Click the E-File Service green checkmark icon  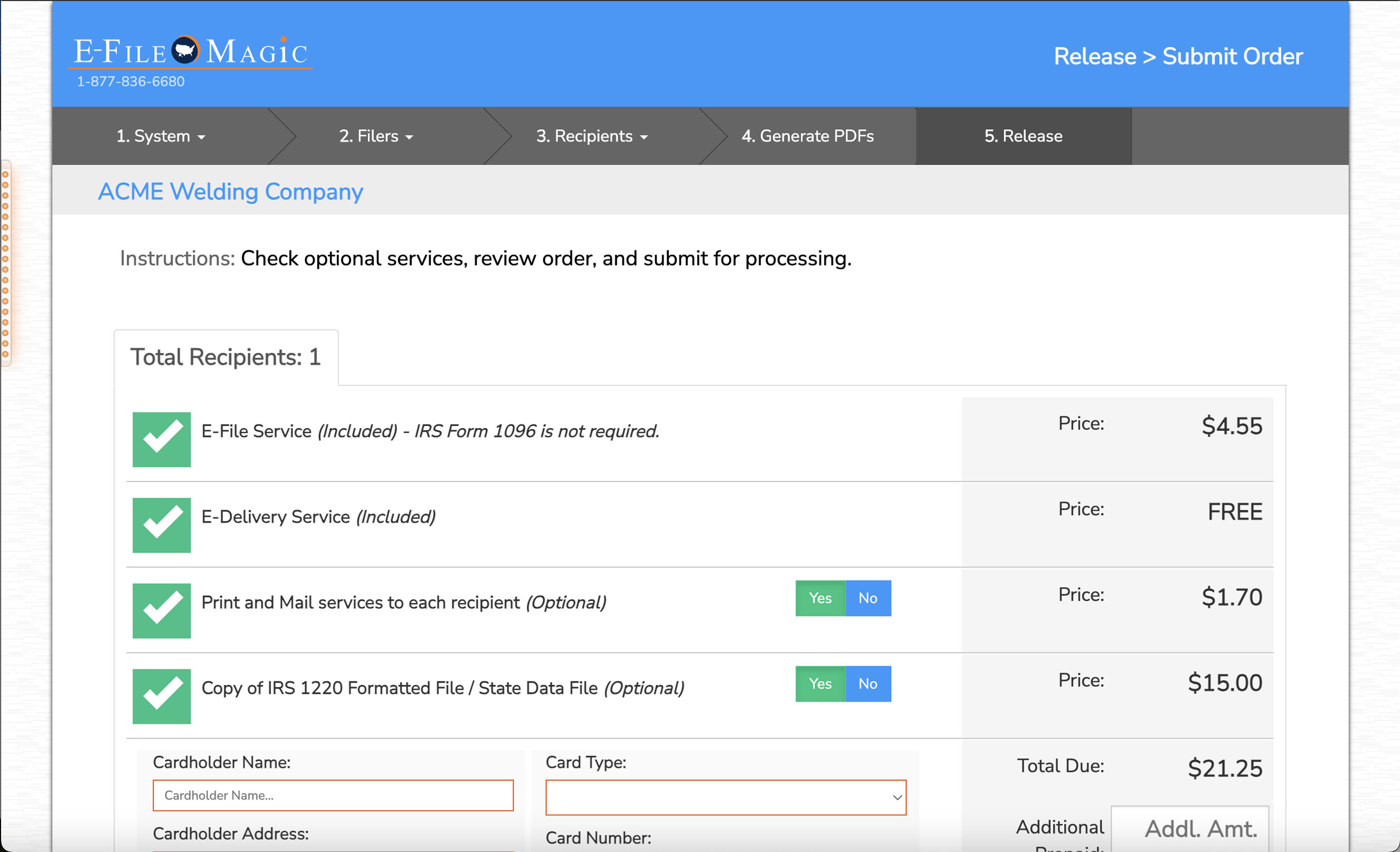[x=162, y=439]
